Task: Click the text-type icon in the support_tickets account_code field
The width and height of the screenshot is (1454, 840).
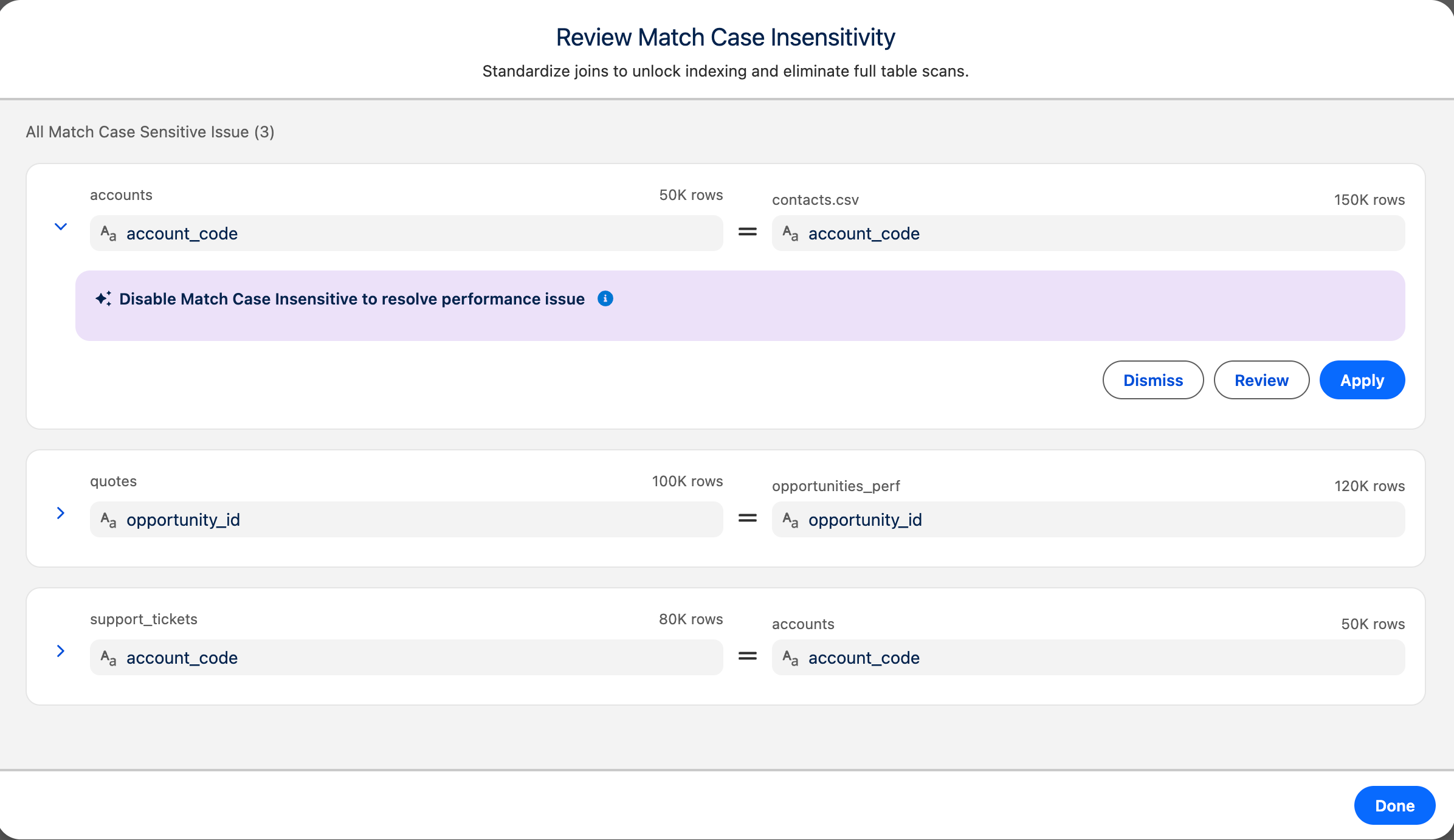Action: [108, 658]
